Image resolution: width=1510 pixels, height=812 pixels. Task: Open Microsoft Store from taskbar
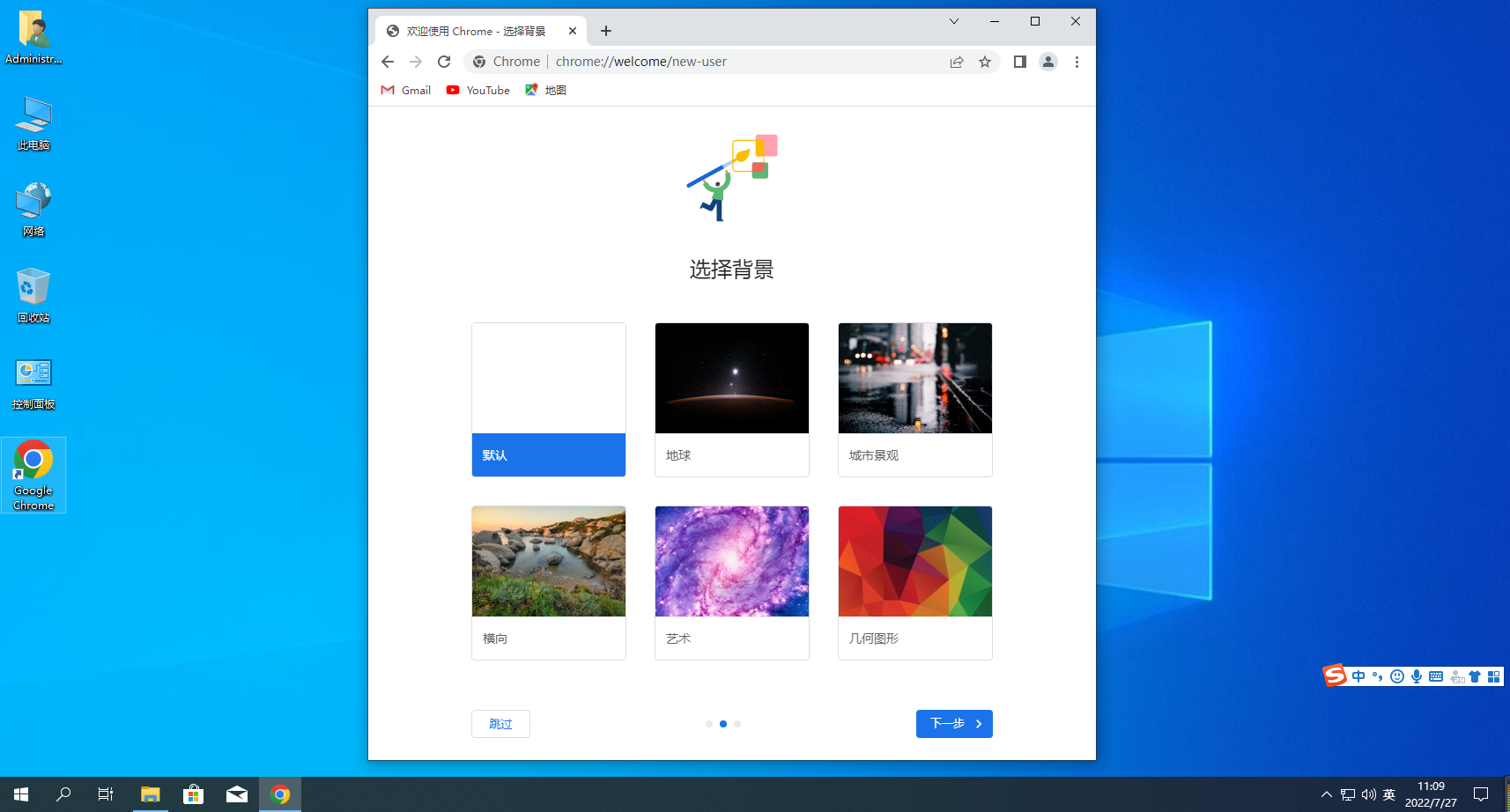coord(193,794)
